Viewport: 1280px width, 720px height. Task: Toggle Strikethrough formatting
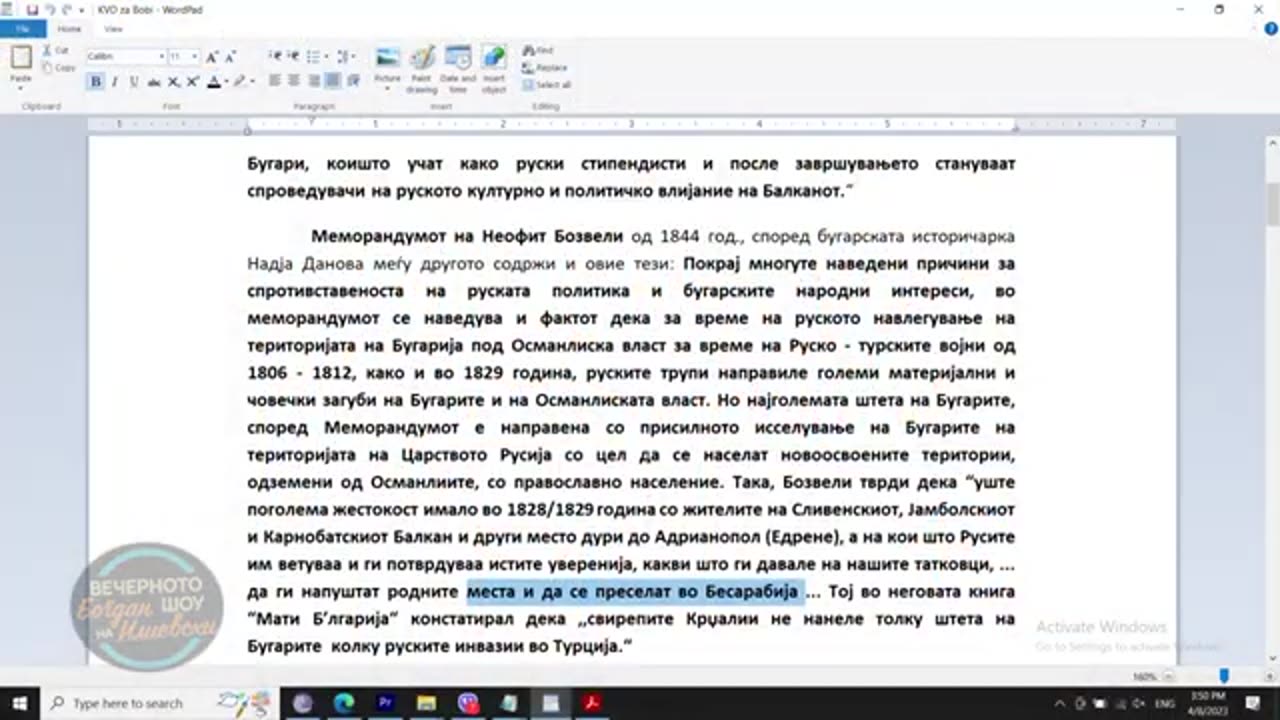tap(155, 81)
